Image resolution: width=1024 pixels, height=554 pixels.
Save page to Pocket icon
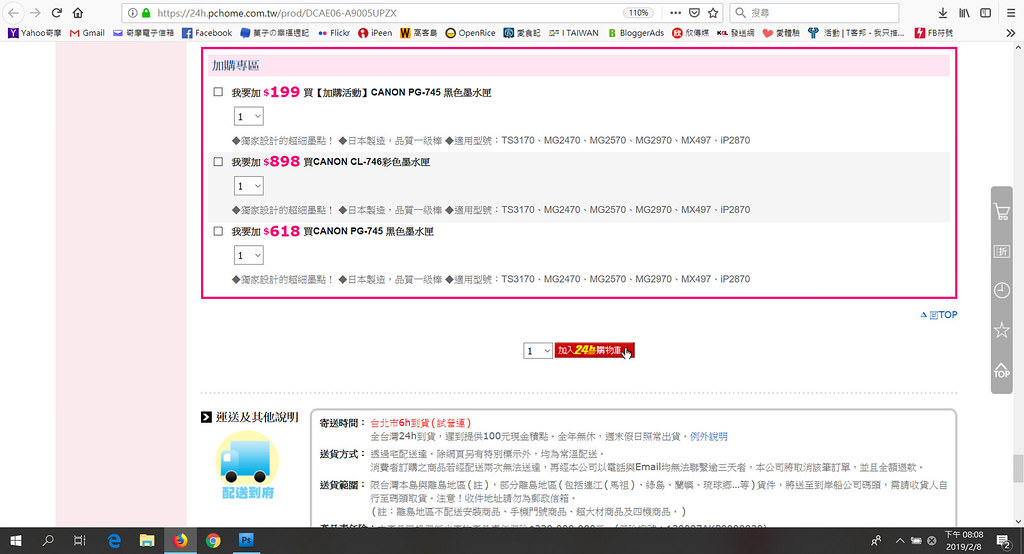694,12
